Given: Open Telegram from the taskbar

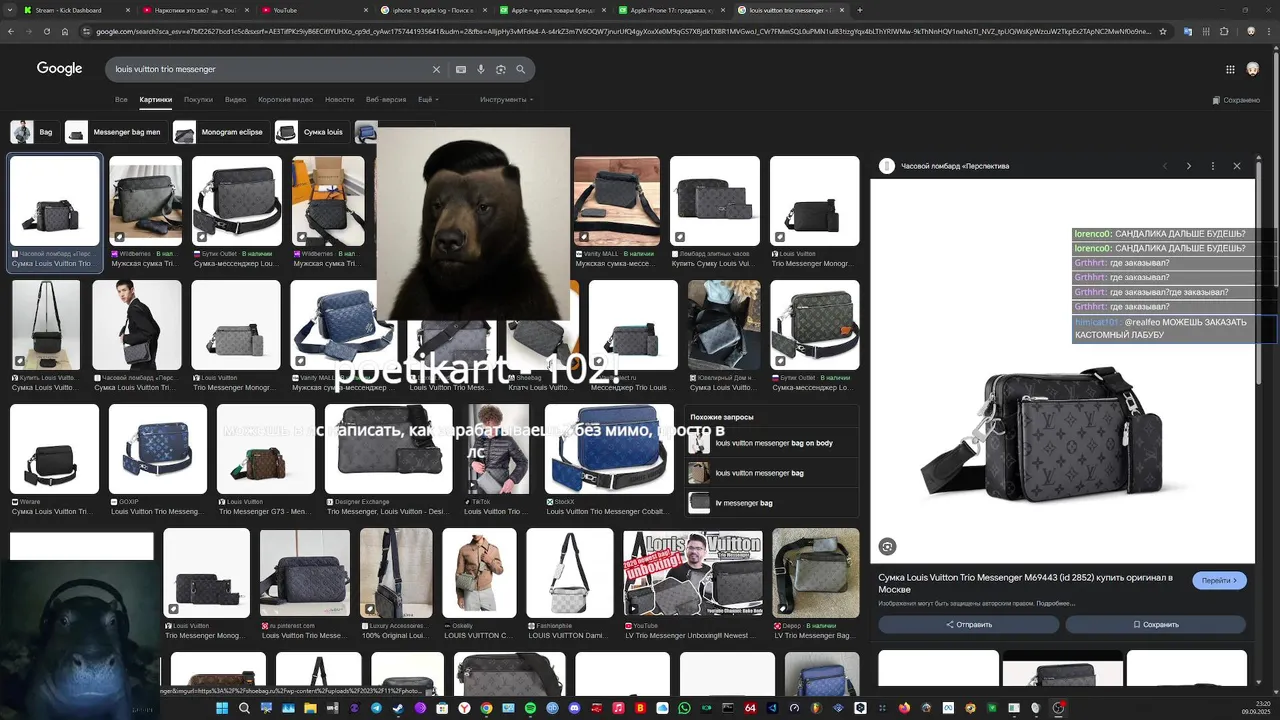Looking at the screenshot, I should (376, 708).
